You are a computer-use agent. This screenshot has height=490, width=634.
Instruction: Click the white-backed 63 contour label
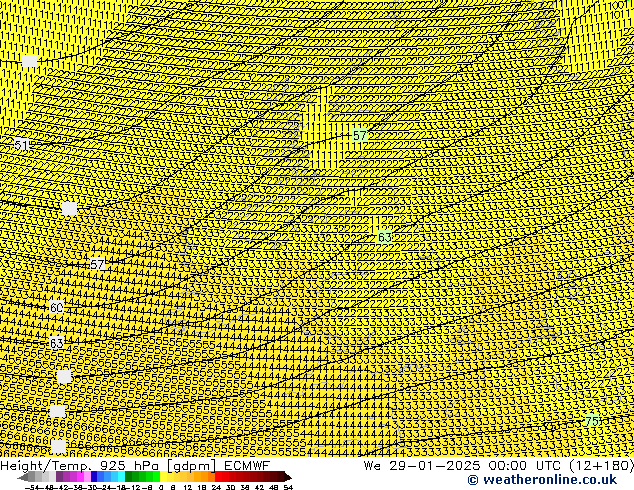click(x=56, y=343)
